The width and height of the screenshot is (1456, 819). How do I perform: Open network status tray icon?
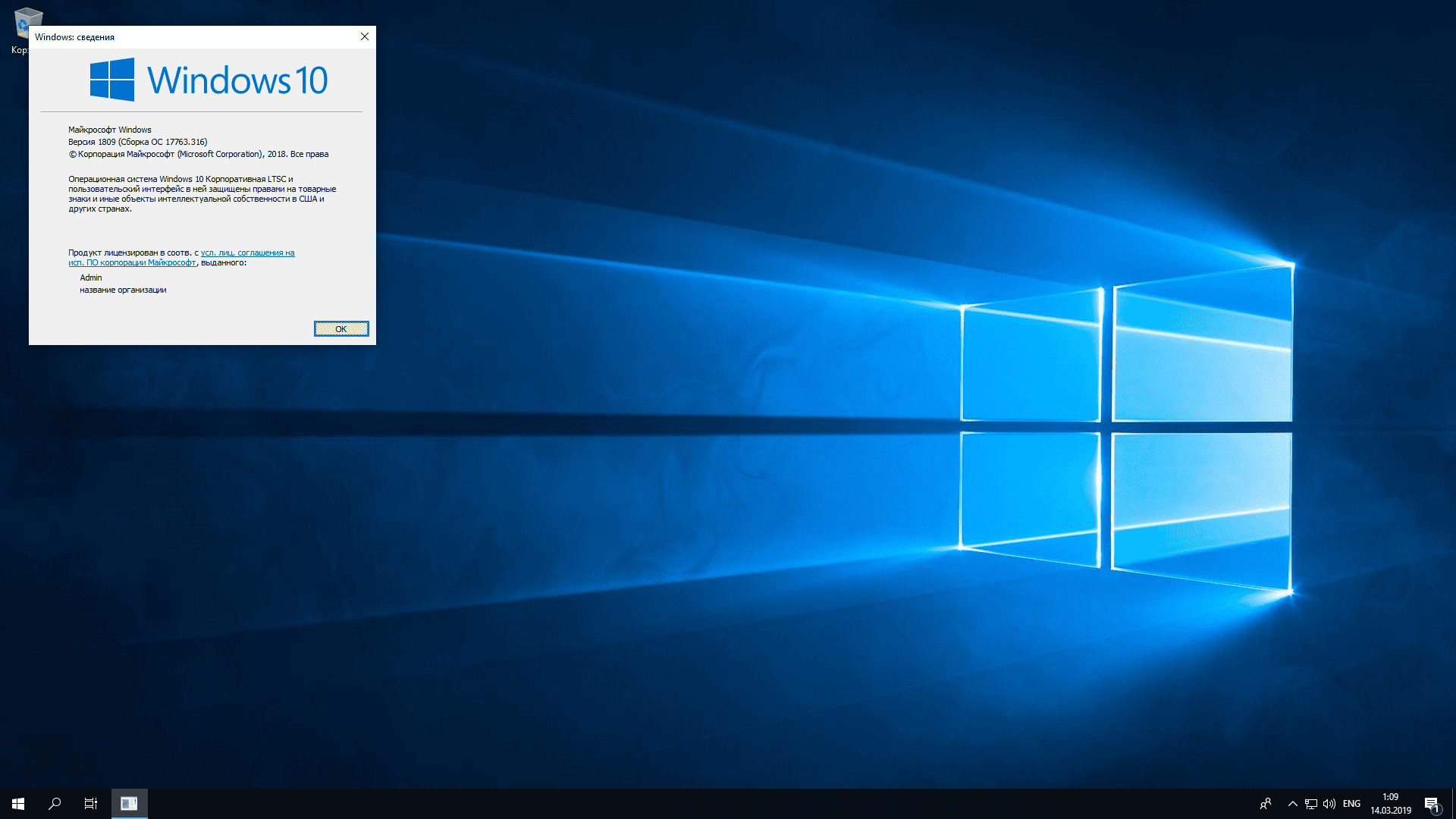1311,804
